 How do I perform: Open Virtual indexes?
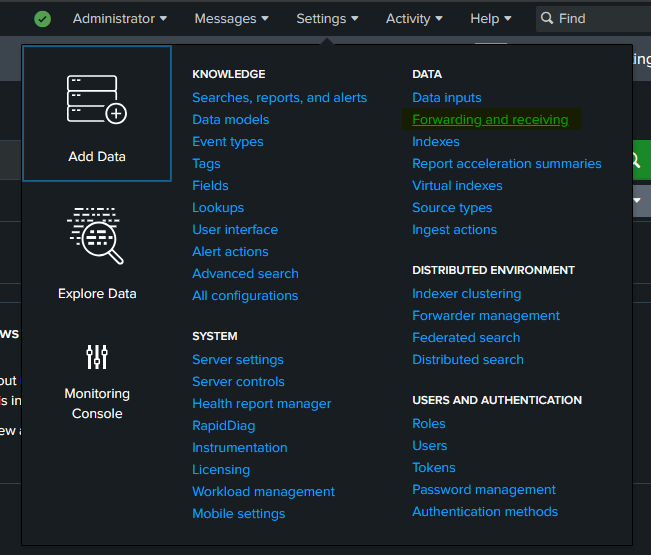[x=457, y=186]
